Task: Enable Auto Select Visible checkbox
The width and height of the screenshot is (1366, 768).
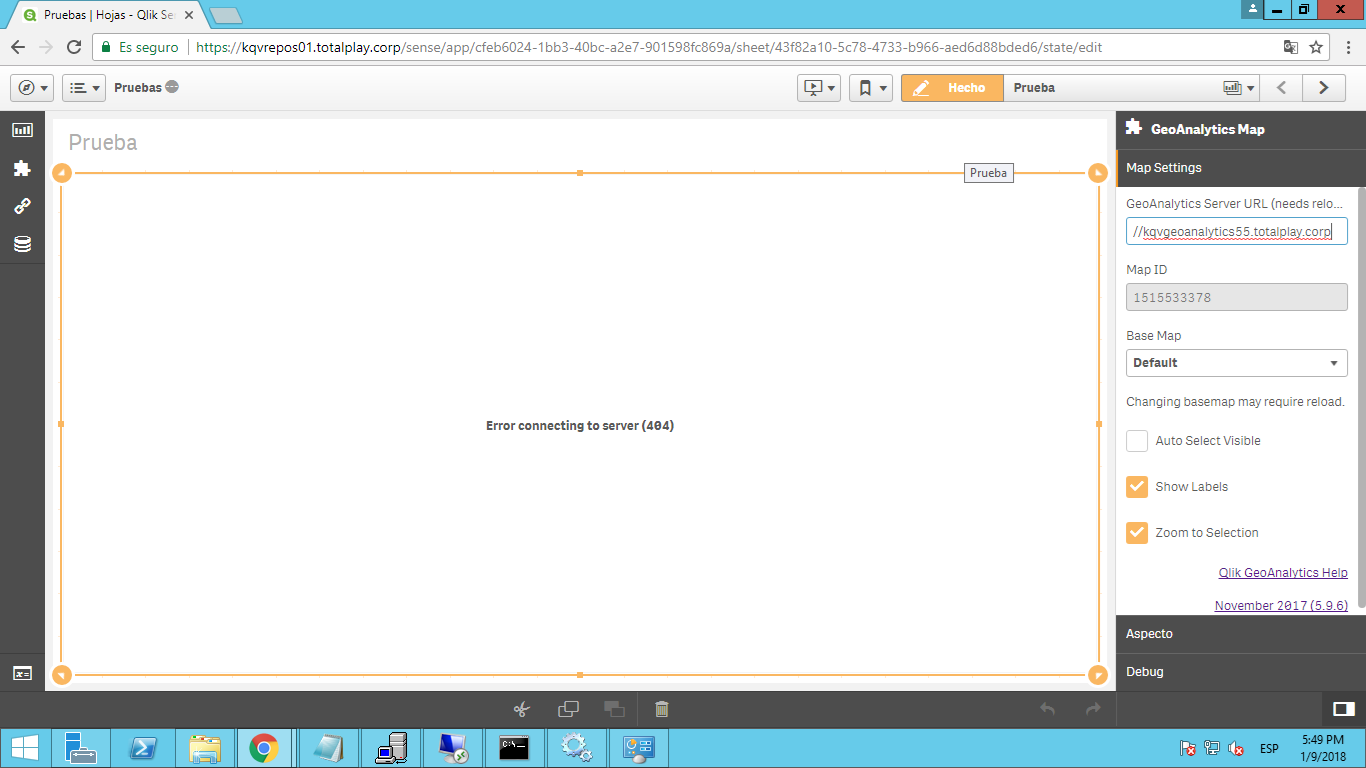Action: [1137, 441]
